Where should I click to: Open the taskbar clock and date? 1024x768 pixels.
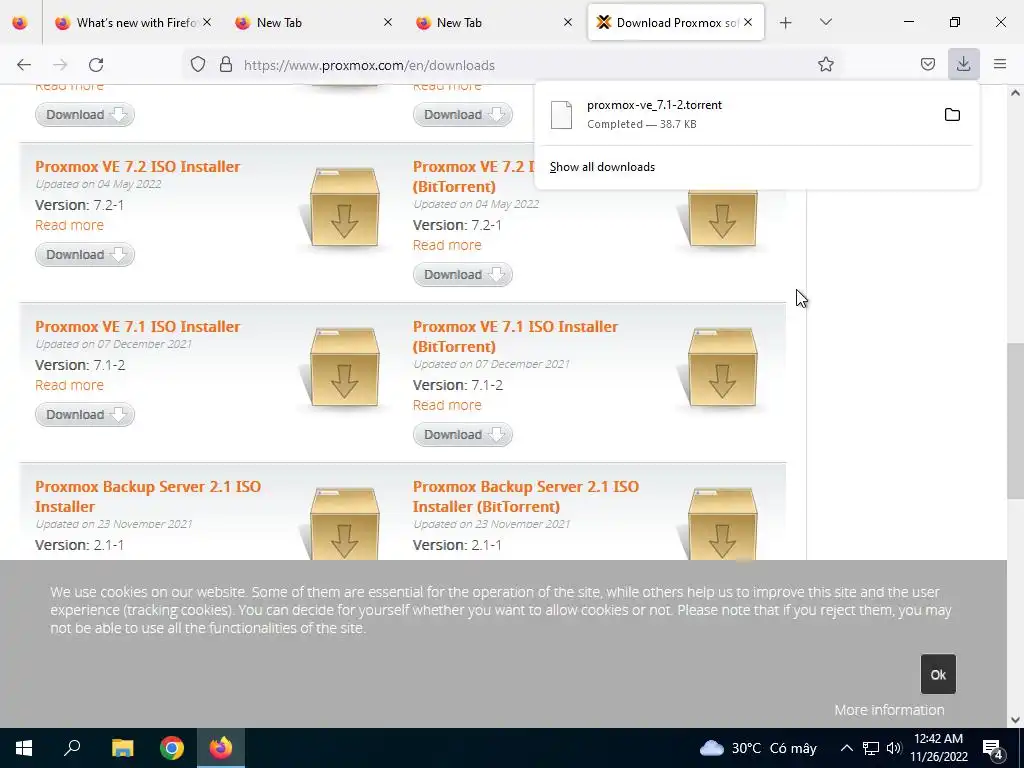click(938, 748)
